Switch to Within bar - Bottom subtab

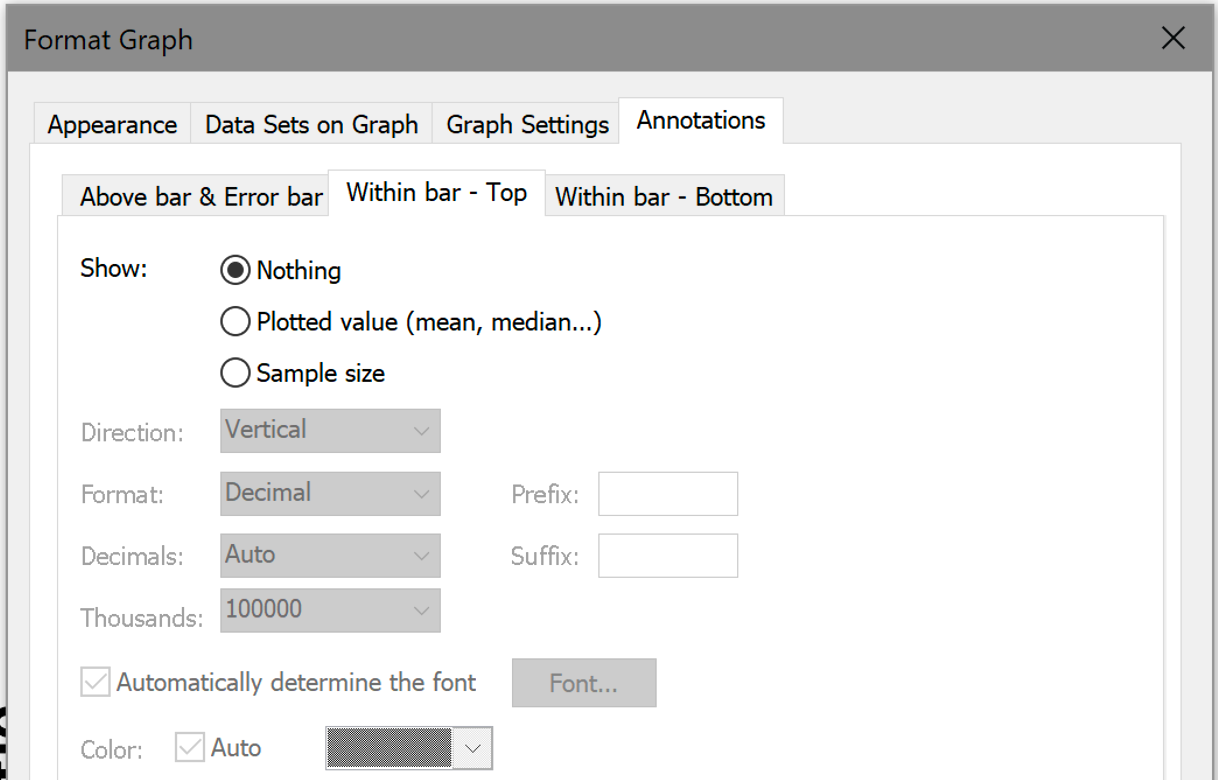(x=664, y=197)
